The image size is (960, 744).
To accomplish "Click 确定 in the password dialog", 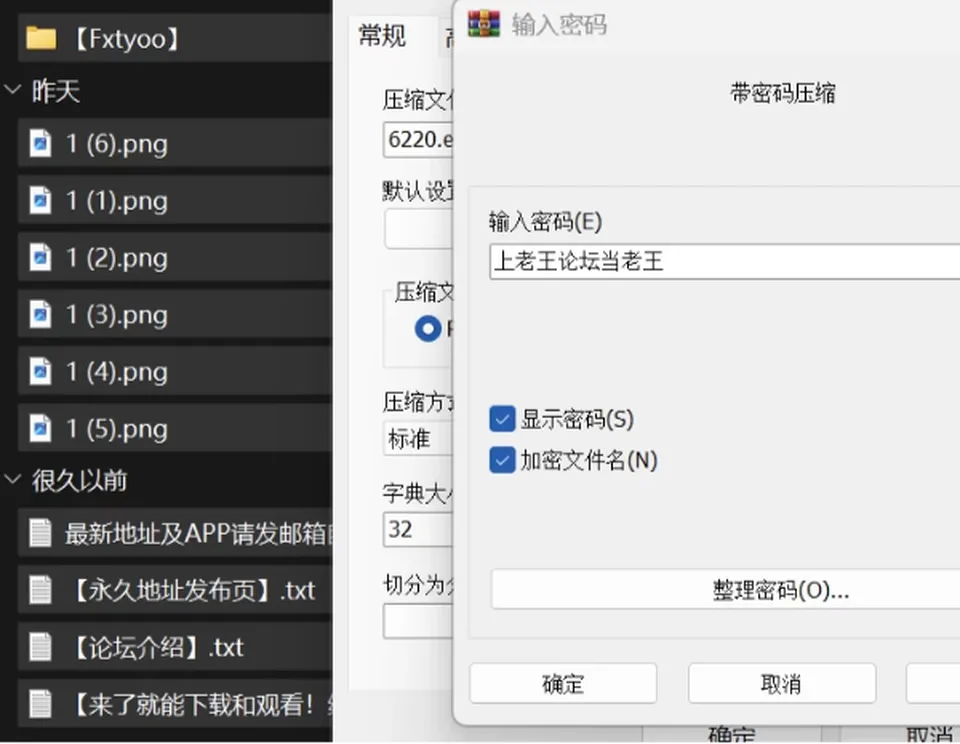I will pos(563,683).
